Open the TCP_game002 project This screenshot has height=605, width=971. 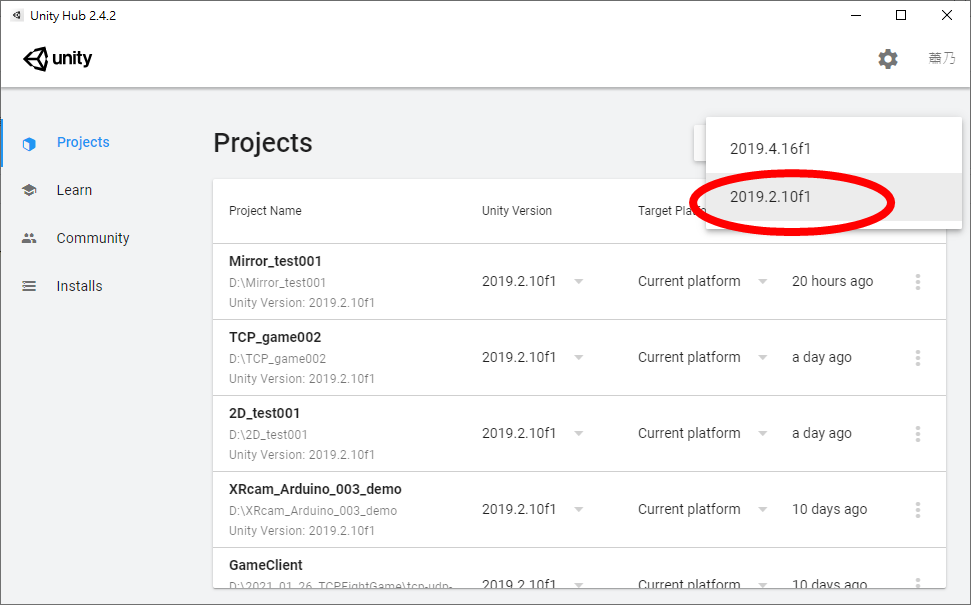(x=275, y=337)
